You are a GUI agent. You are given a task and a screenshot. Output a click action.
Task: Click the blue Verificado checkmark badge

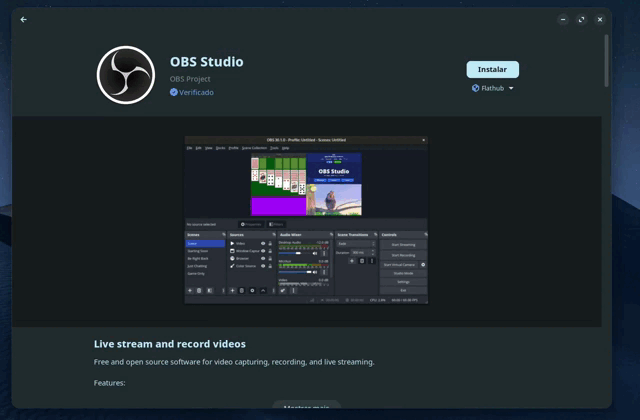[x=174, y=92]
